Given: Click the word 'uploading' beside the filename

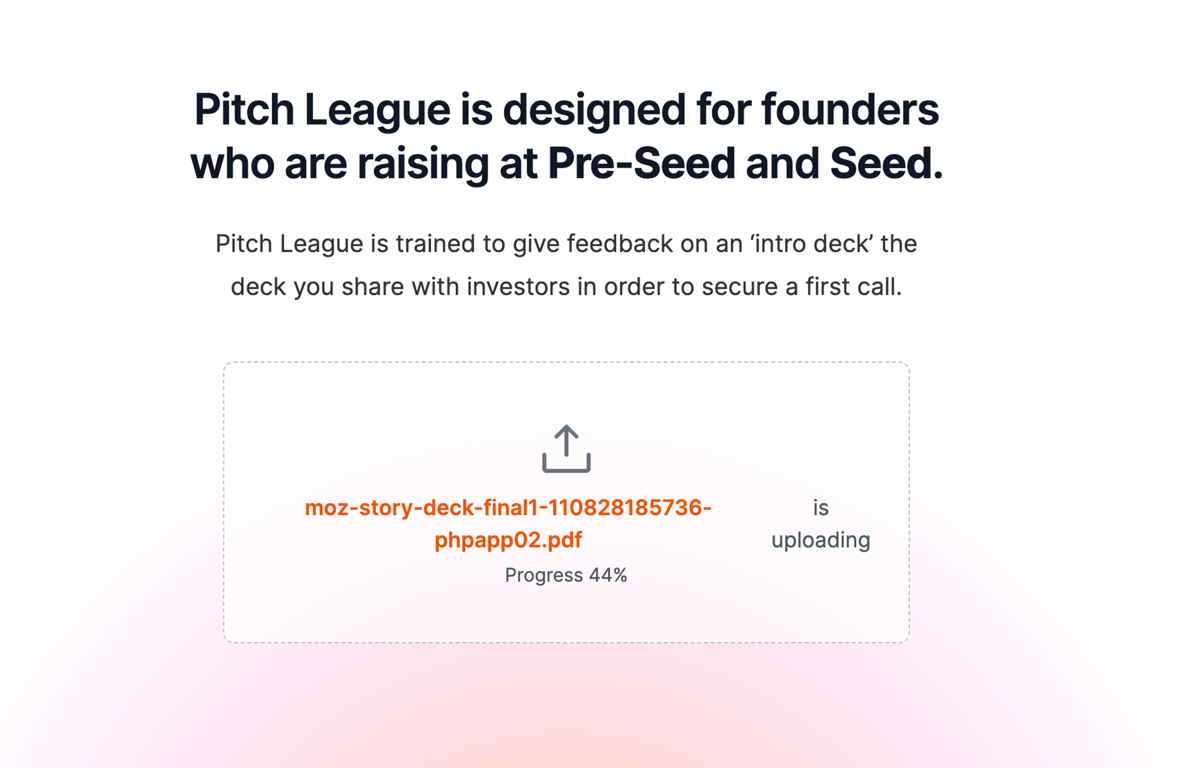Looking at the screenshot, I should coord(820,540).
